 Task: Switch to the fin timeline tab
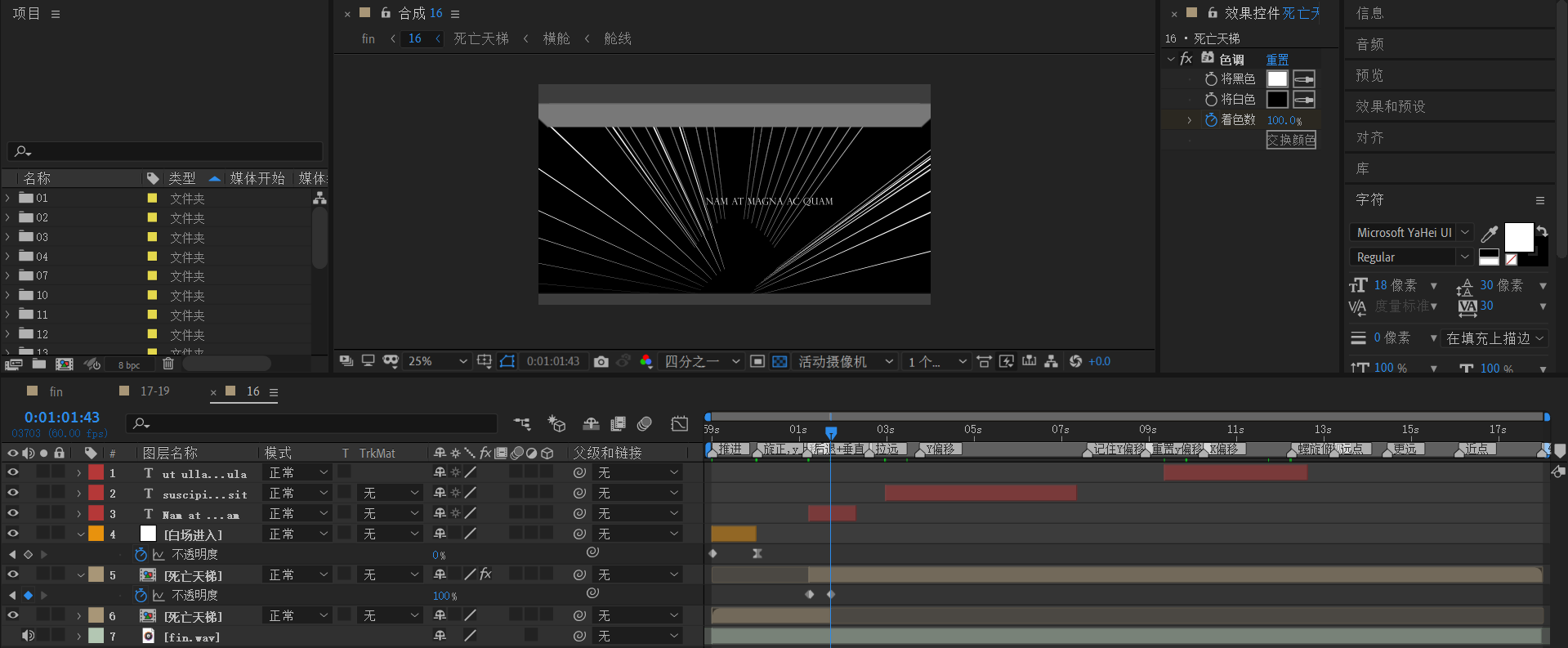(x=56, y=391)
